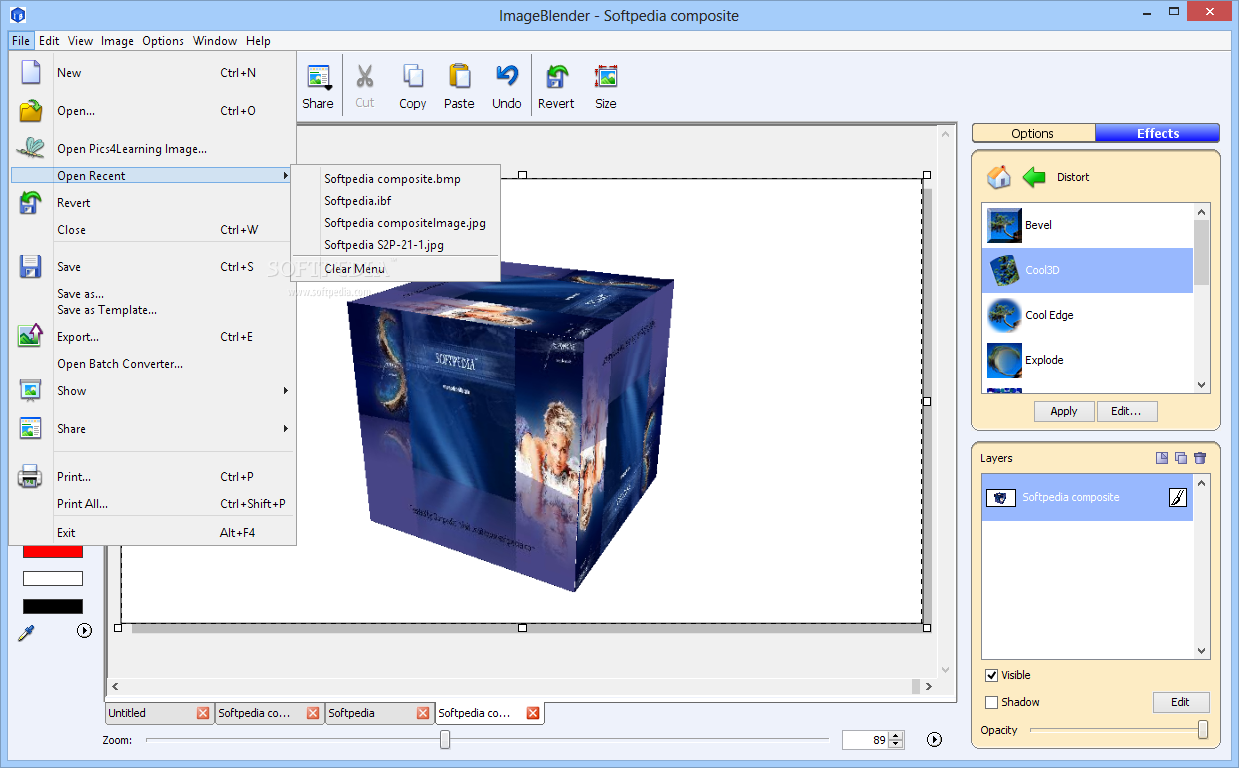
Task: Click the Paste clipboard toolbar icon
Action: click(x=459, y=77)
